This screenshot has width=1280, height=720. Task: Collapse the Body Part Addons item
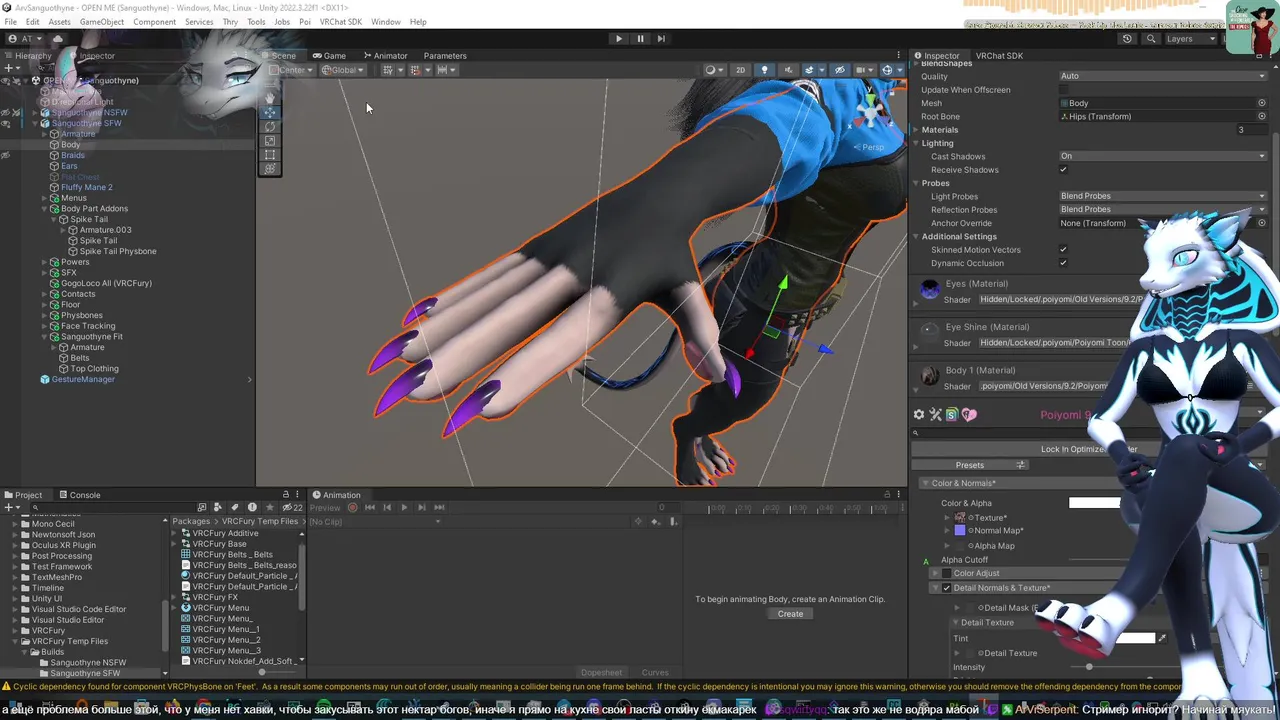point(44,209)
